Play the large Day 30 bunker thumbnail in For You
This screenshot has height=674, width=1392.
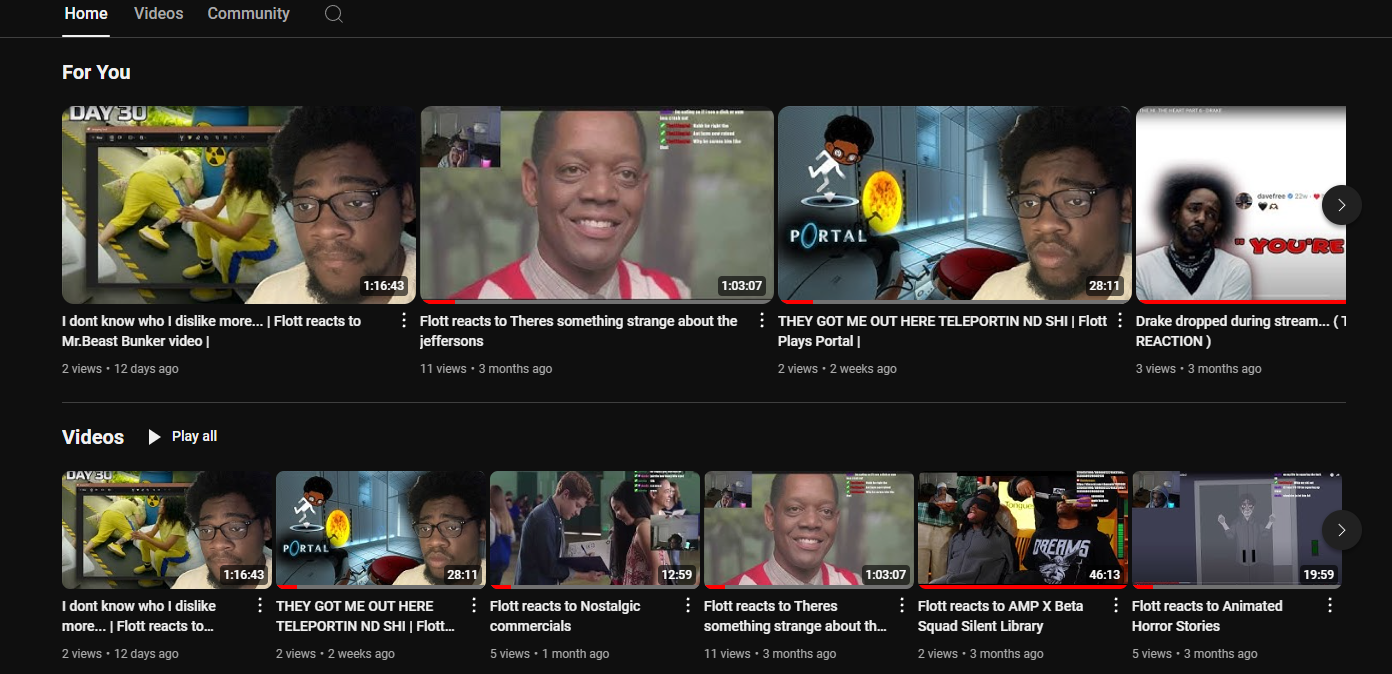(239, 205)
